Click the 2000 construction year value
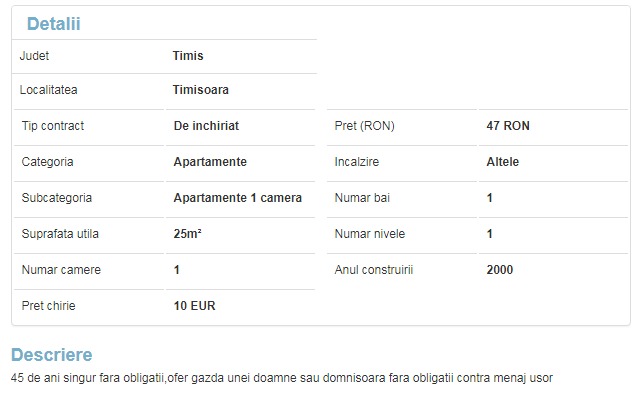This screenshot has width=638, height=397. click(x=500, y=270)
